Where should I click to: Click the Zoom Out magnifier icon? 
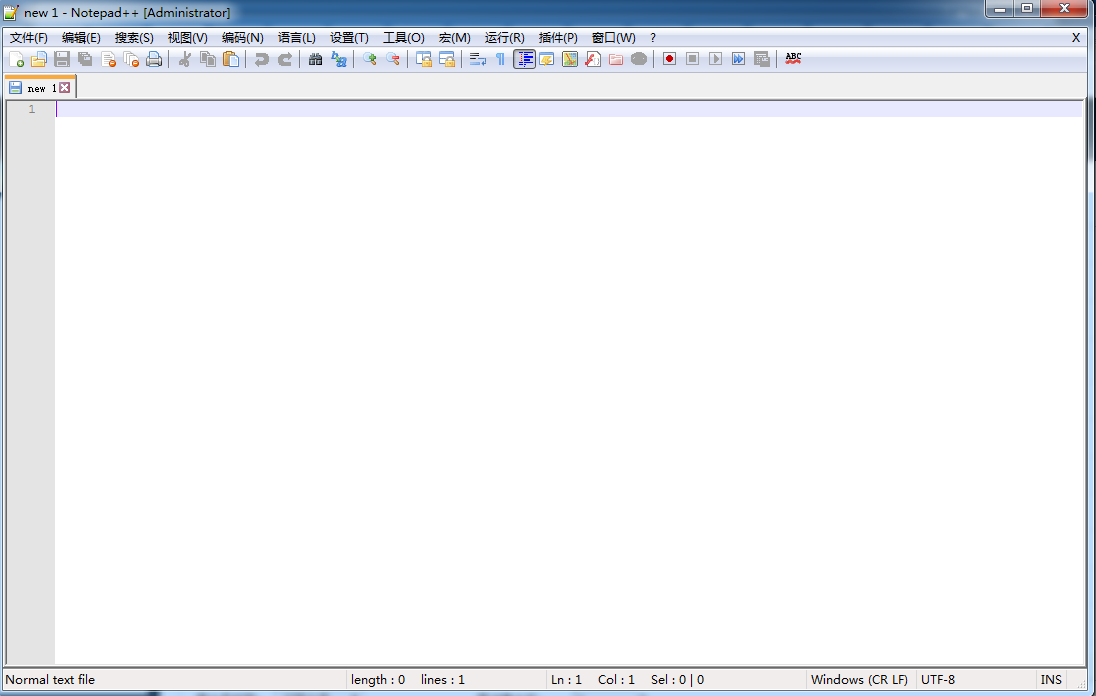(393, 59)
